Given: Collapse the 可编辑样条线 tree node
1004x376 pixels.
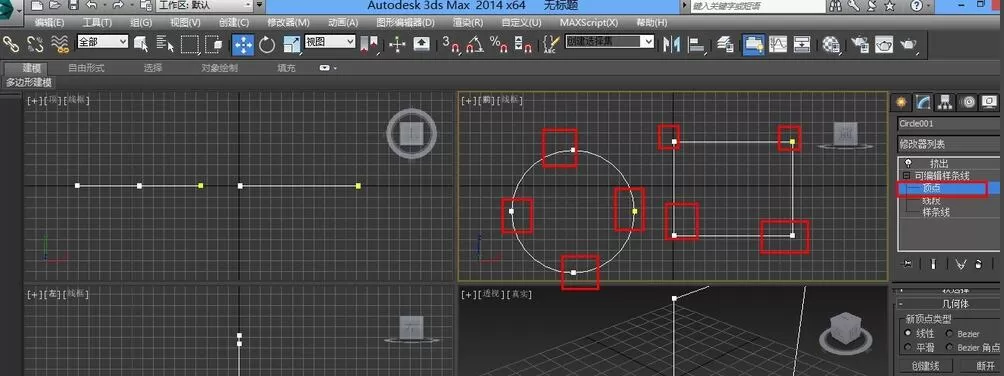Looking at the screenshot, I should tap(906, 176).
